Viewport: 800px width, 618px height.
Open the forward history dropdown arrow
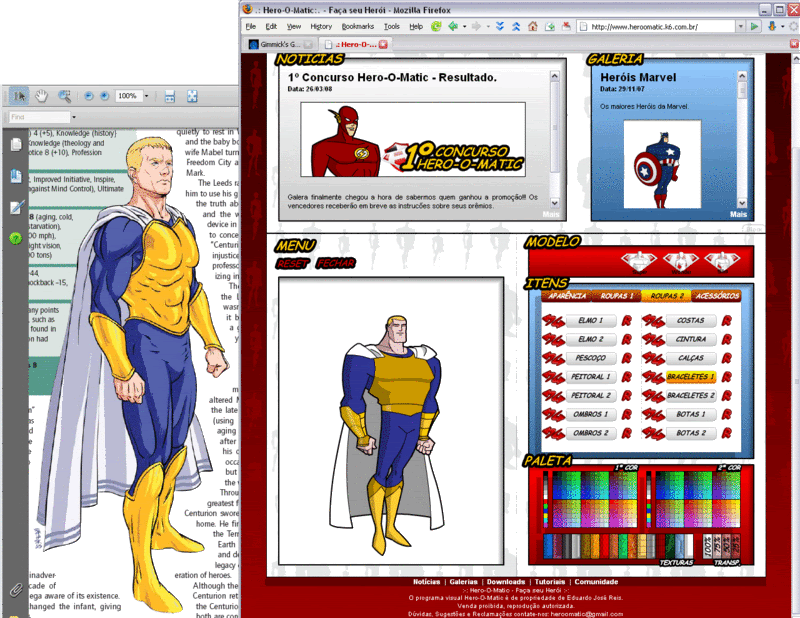pos(488,27)
